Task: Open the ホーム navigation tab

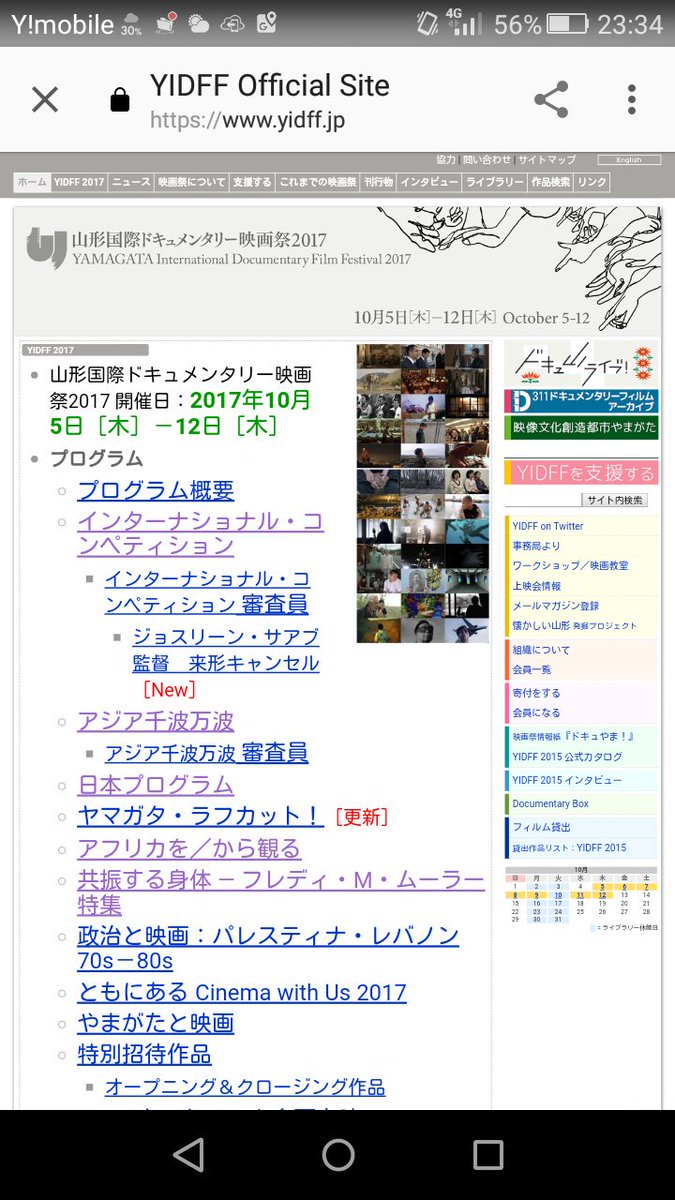Action: [x=31, y=182]
